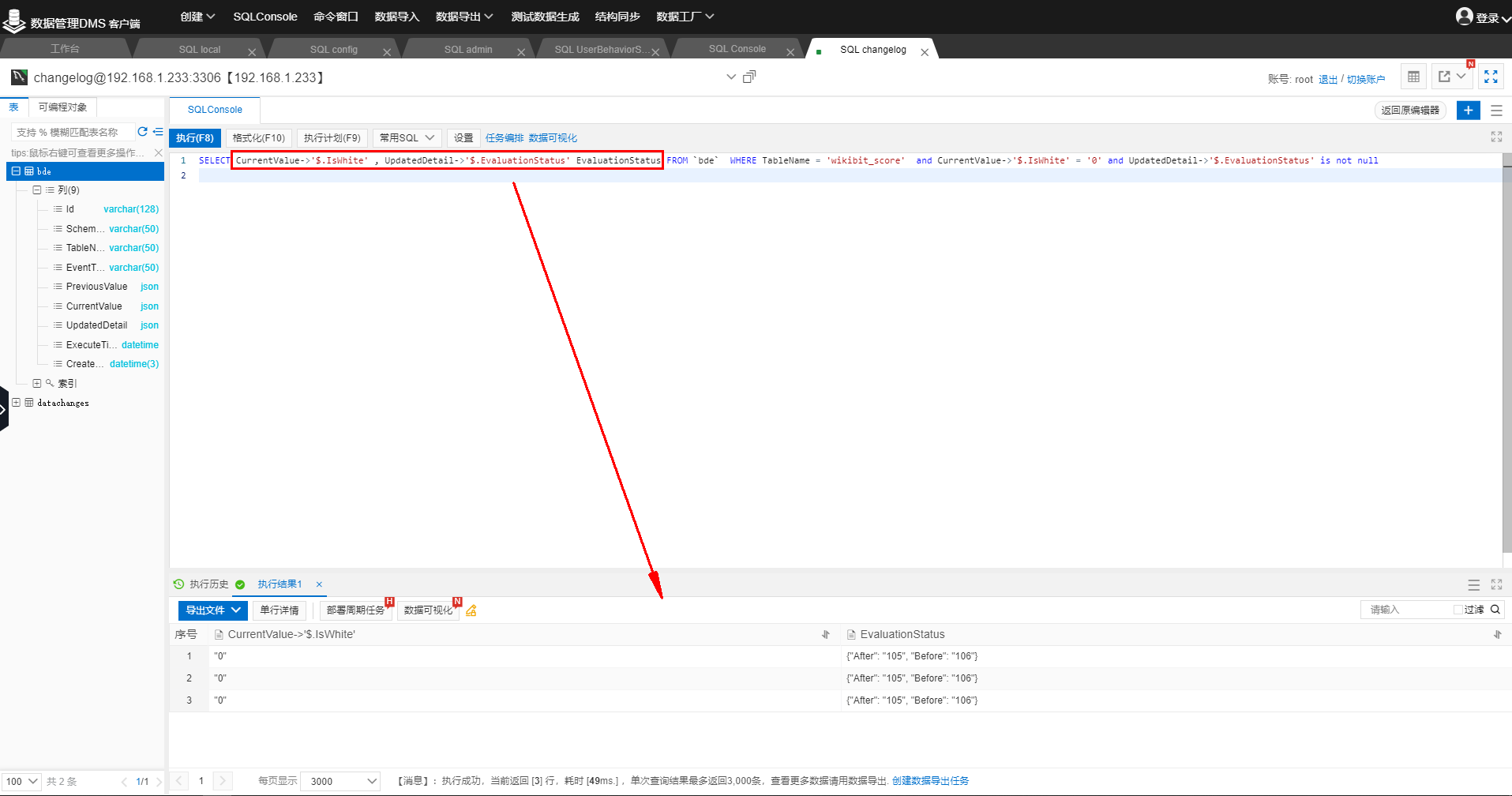The image size is (1512, 796).
Task: Expand the collapsed left edge handle
Action: tap(4, 408)
